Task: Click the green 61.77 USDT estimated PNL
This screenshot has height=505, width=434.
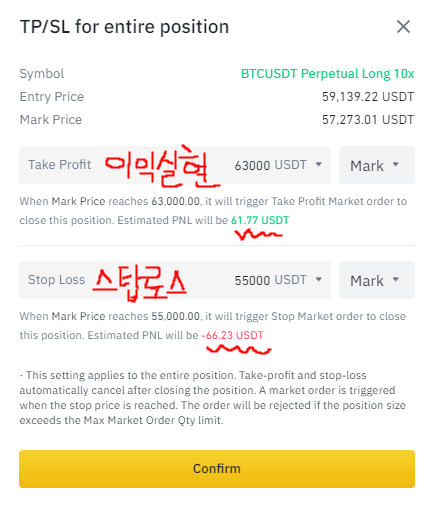Action: click(260, 220)
